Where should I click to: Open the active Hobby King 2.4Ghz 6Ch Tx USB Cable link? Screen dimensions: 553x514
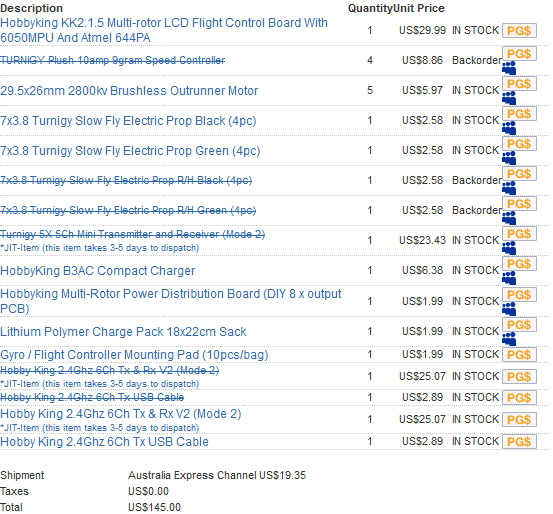(104, 442)
